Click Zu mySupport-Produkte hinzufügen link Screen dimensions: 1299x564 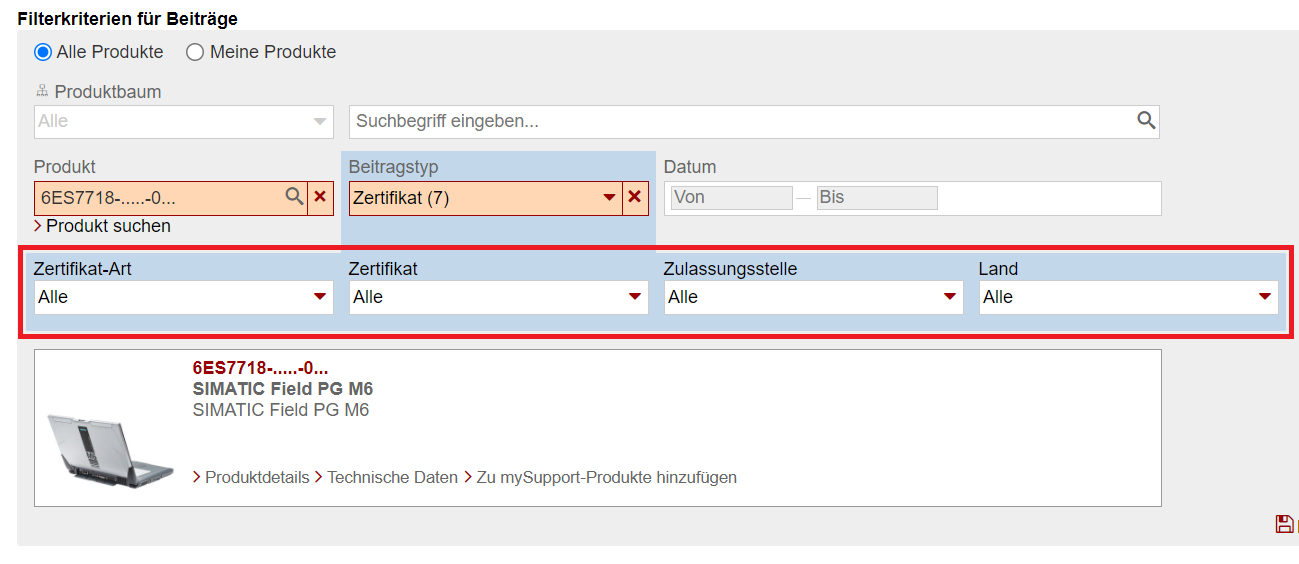tap(606, 478)
